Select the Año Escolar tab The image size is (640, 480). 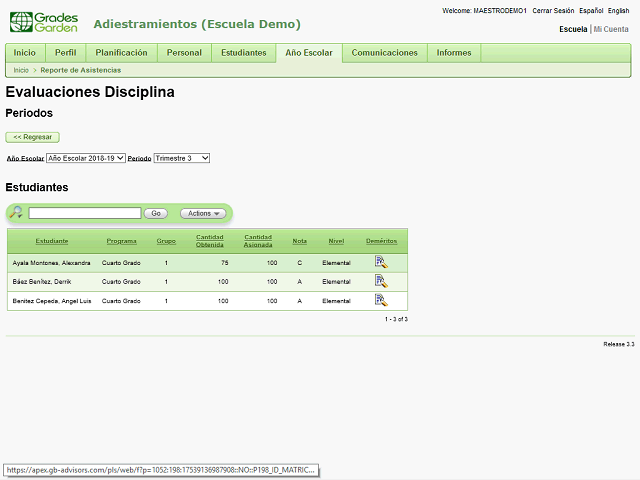click(x=309, y=53)
